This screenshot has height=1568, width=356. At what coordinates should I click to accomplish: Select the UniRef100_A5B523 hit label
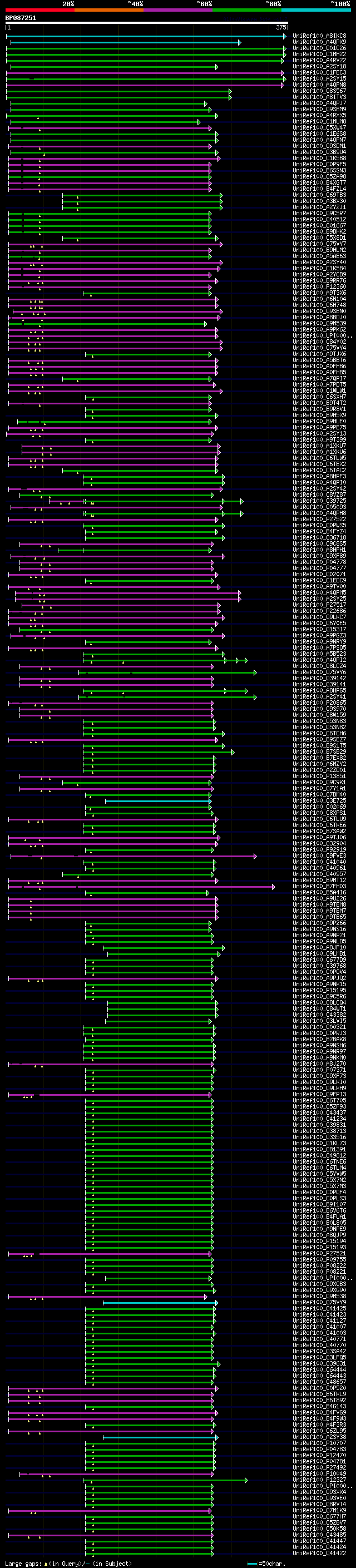pyautogui.click(x=319, y=654)
